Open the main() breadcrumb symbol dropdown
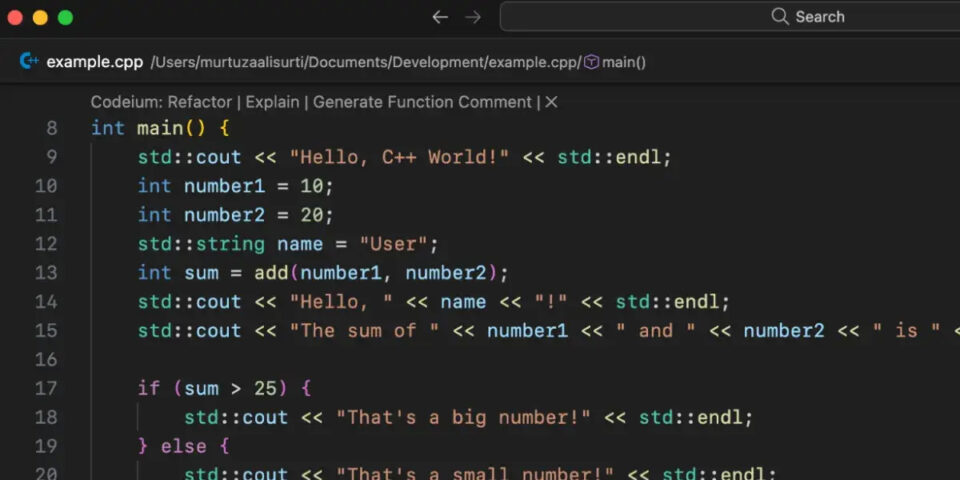The image size is (960, 480). (x=624, y=62)
